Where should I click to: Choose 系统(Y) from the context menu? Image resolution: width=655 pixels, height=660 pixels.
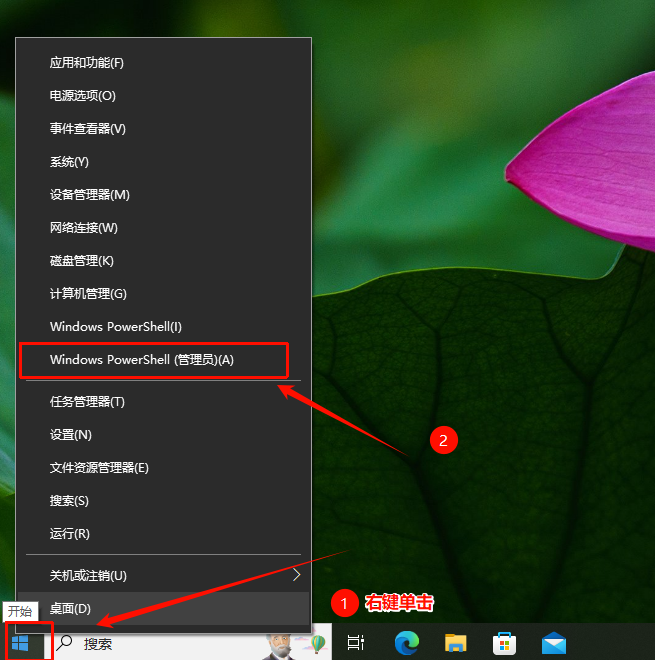point(163,162)
